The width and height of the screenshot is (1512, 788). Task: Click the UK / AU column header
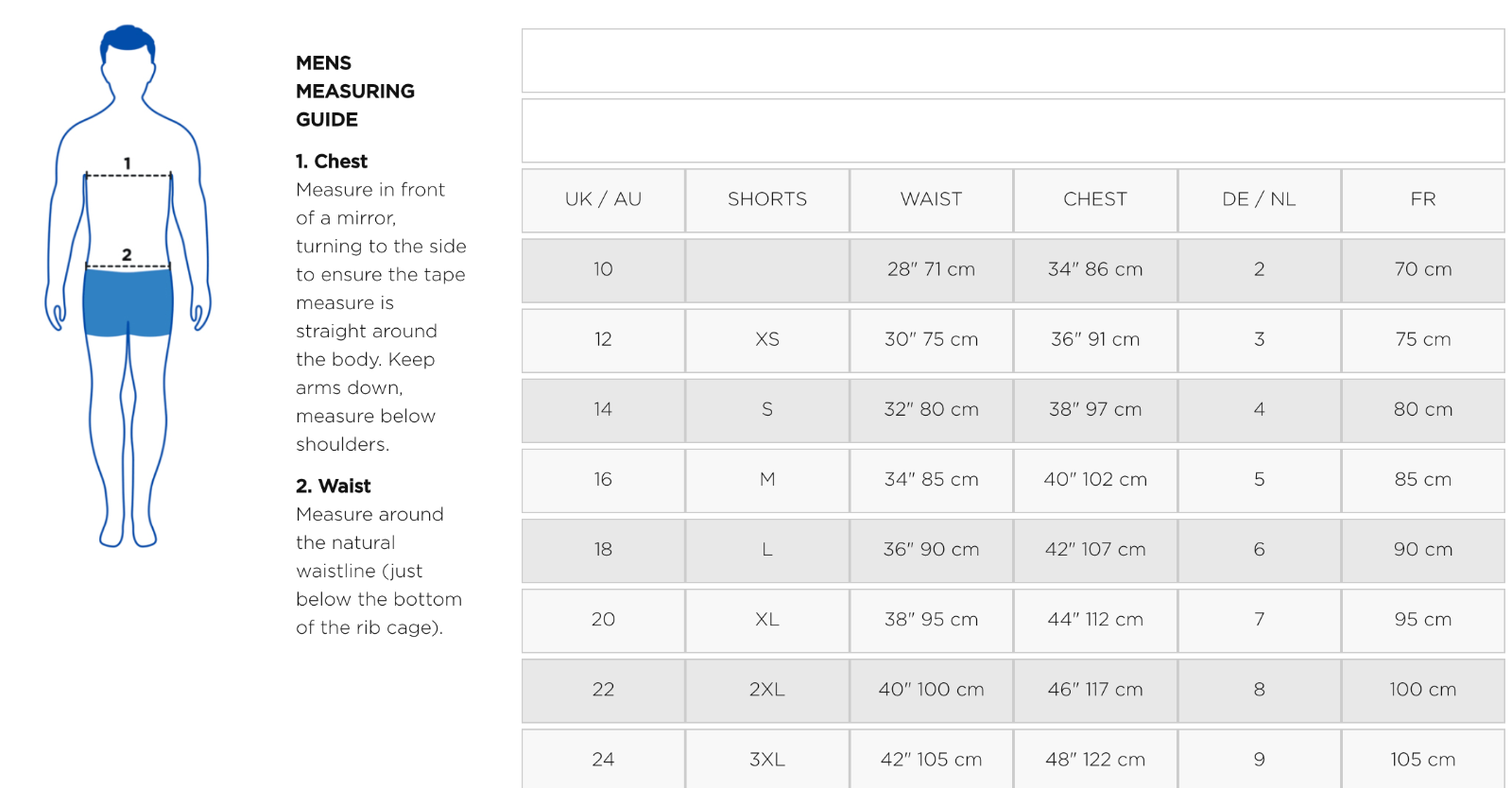(x=603, y=199)
